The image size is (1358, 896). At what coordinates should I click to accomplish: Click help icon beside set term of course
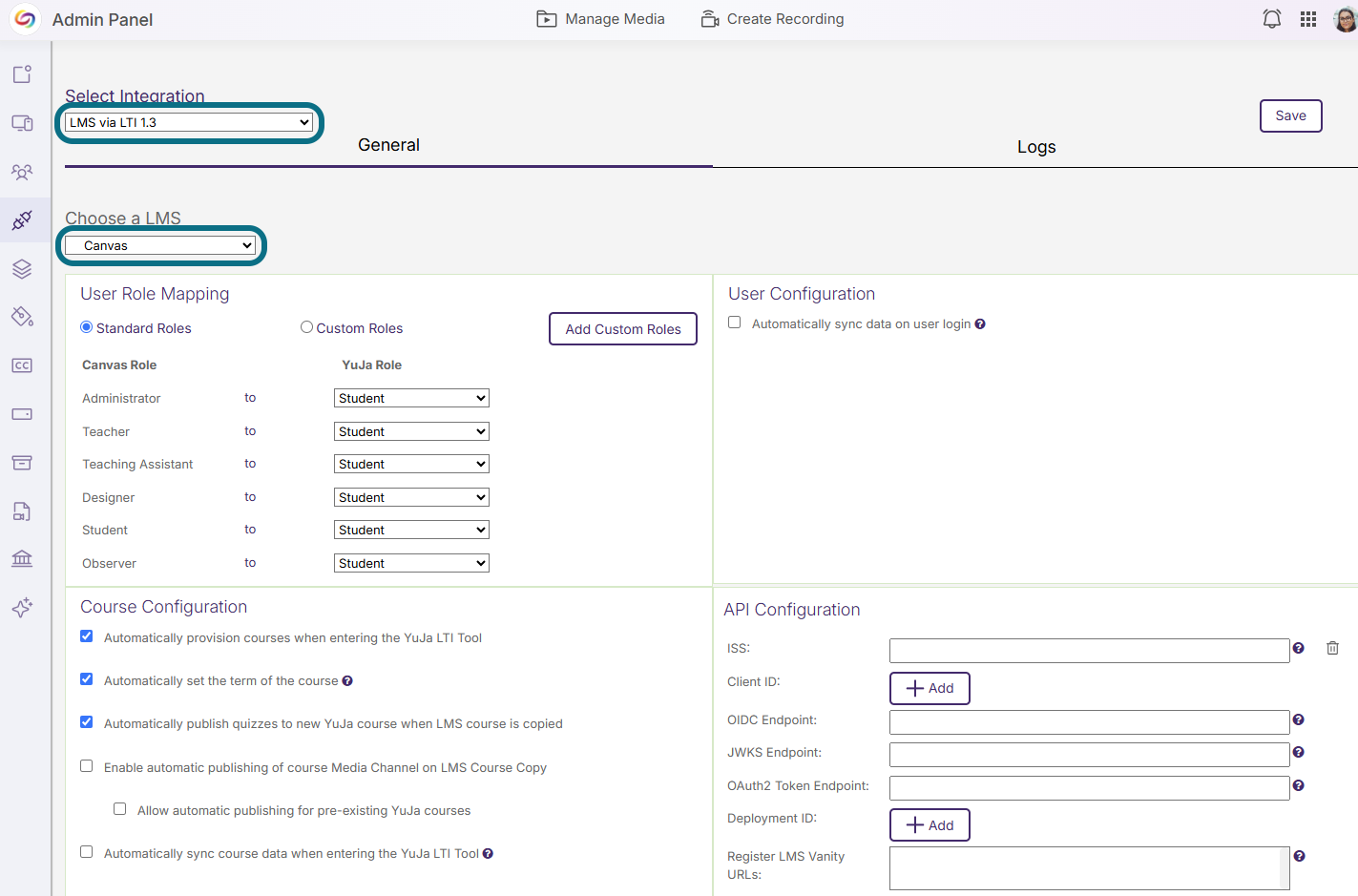coord(347,681)
